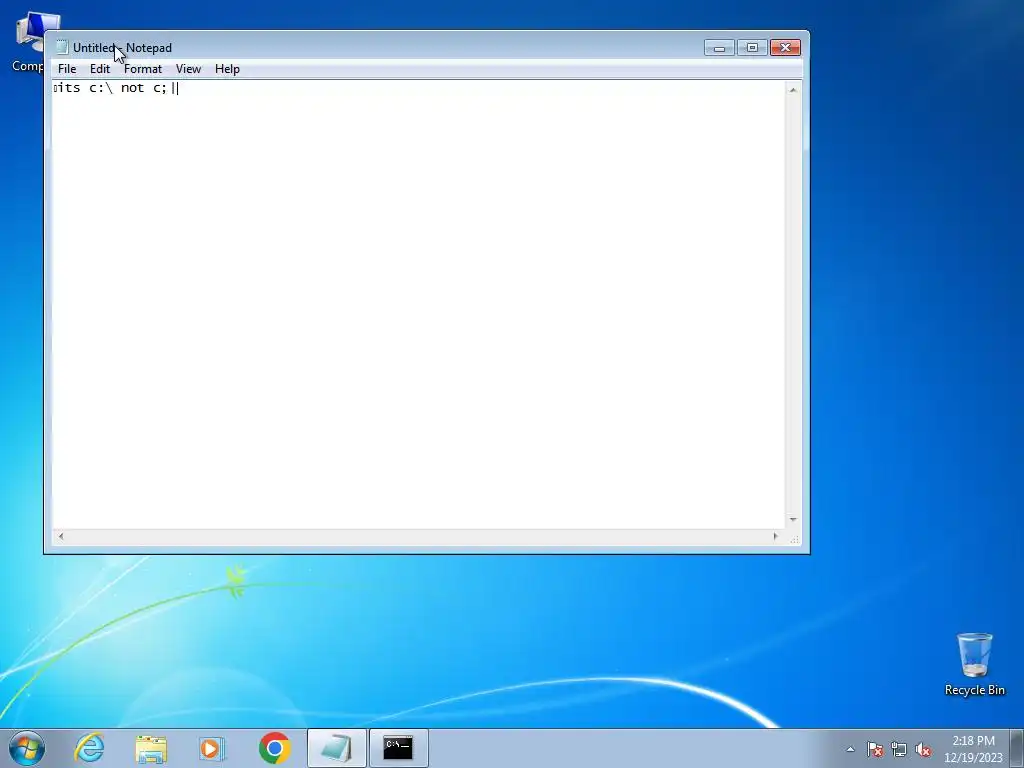Launch Internet Explorer from the taskbar
Image resolution: width=1024 pixels, height=768 pixels.
(89, 748)
